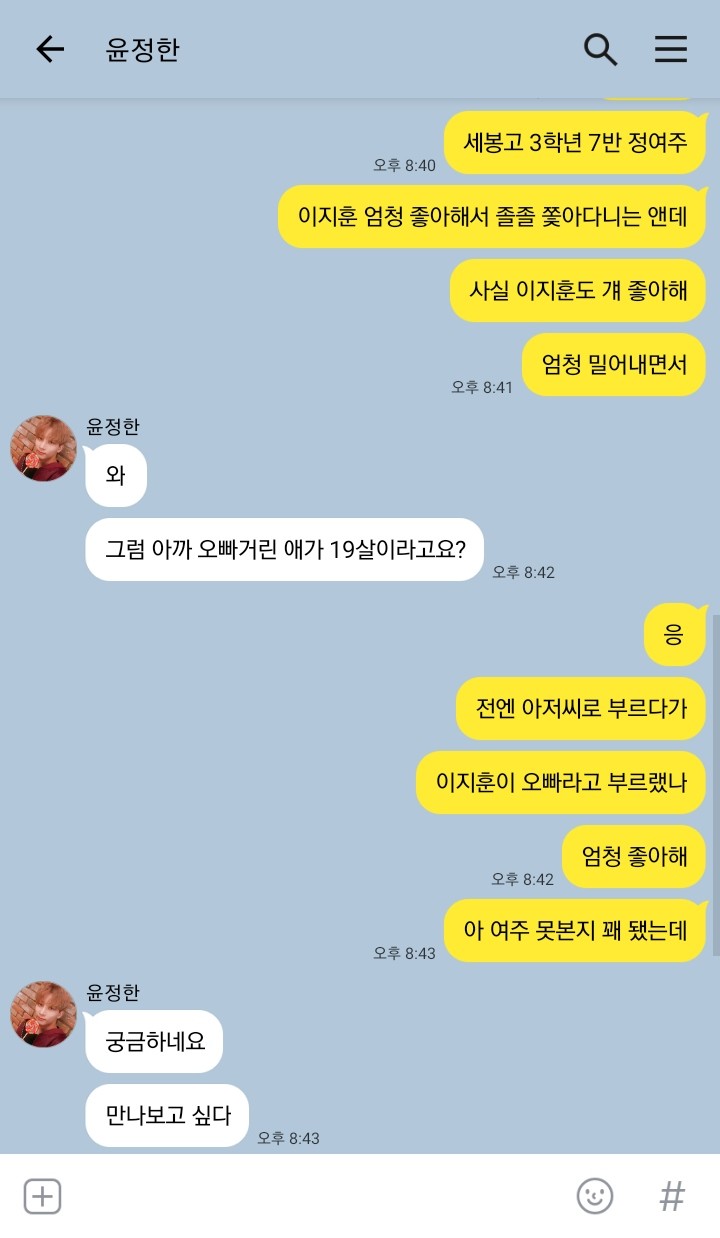The width and height of the screenshot is (720, 1238).
Task: Select the '세봉고 3학년 7반 정여주' message
Action: tap(575, 142)
